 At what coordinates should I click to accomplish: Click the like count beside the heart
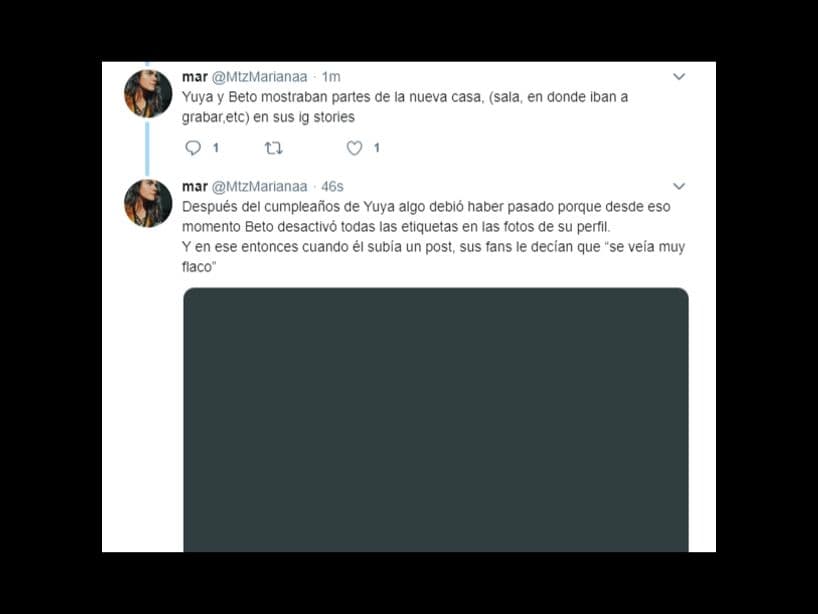(x=377, y=148)
